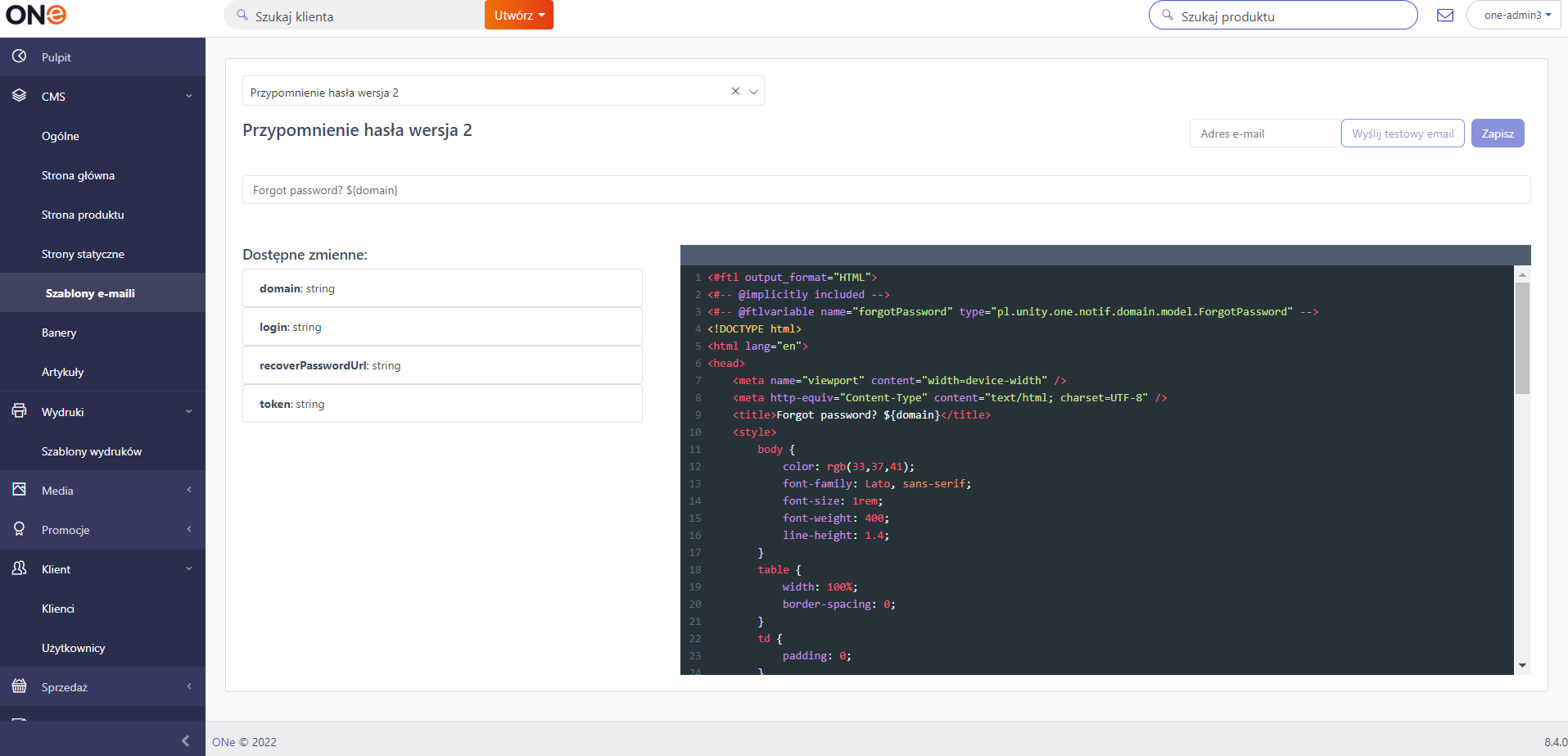
Task: Click Wyślij testowy email button
Action: (x=1403, y=134)
